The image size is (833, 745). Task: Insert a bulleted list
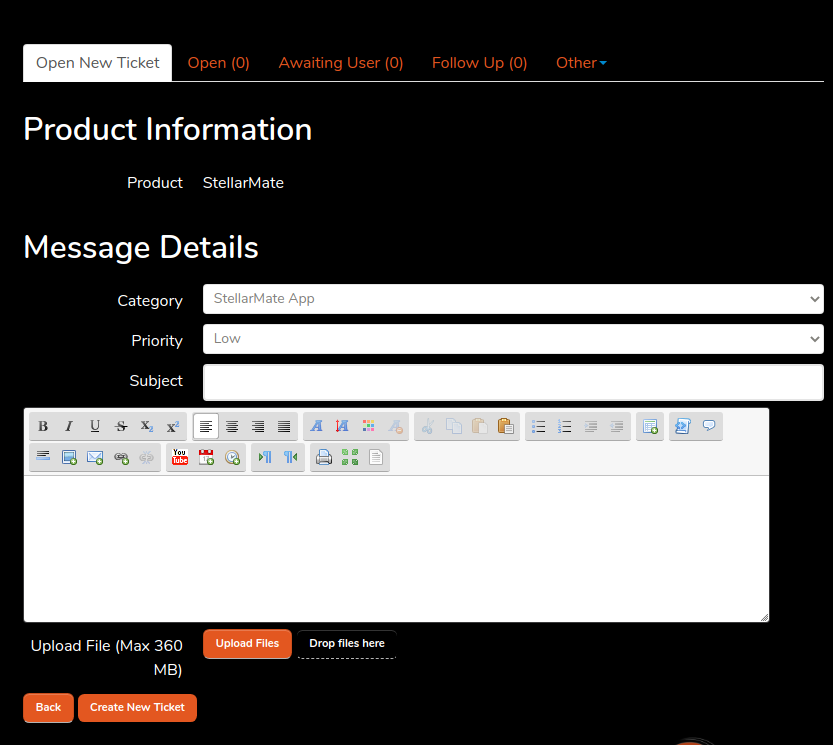[x=538, y=426]
